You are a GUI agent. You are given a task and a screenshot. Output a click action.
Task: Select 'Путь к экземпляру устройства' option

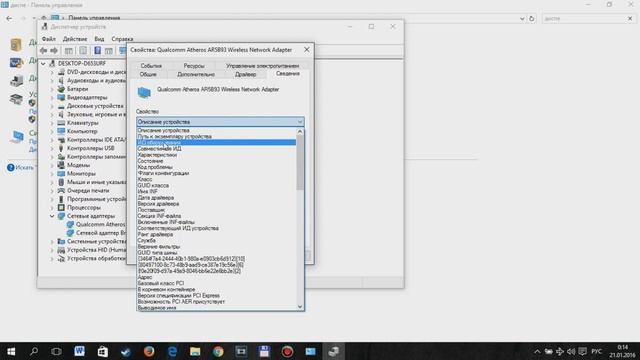[x=216, y=136]
